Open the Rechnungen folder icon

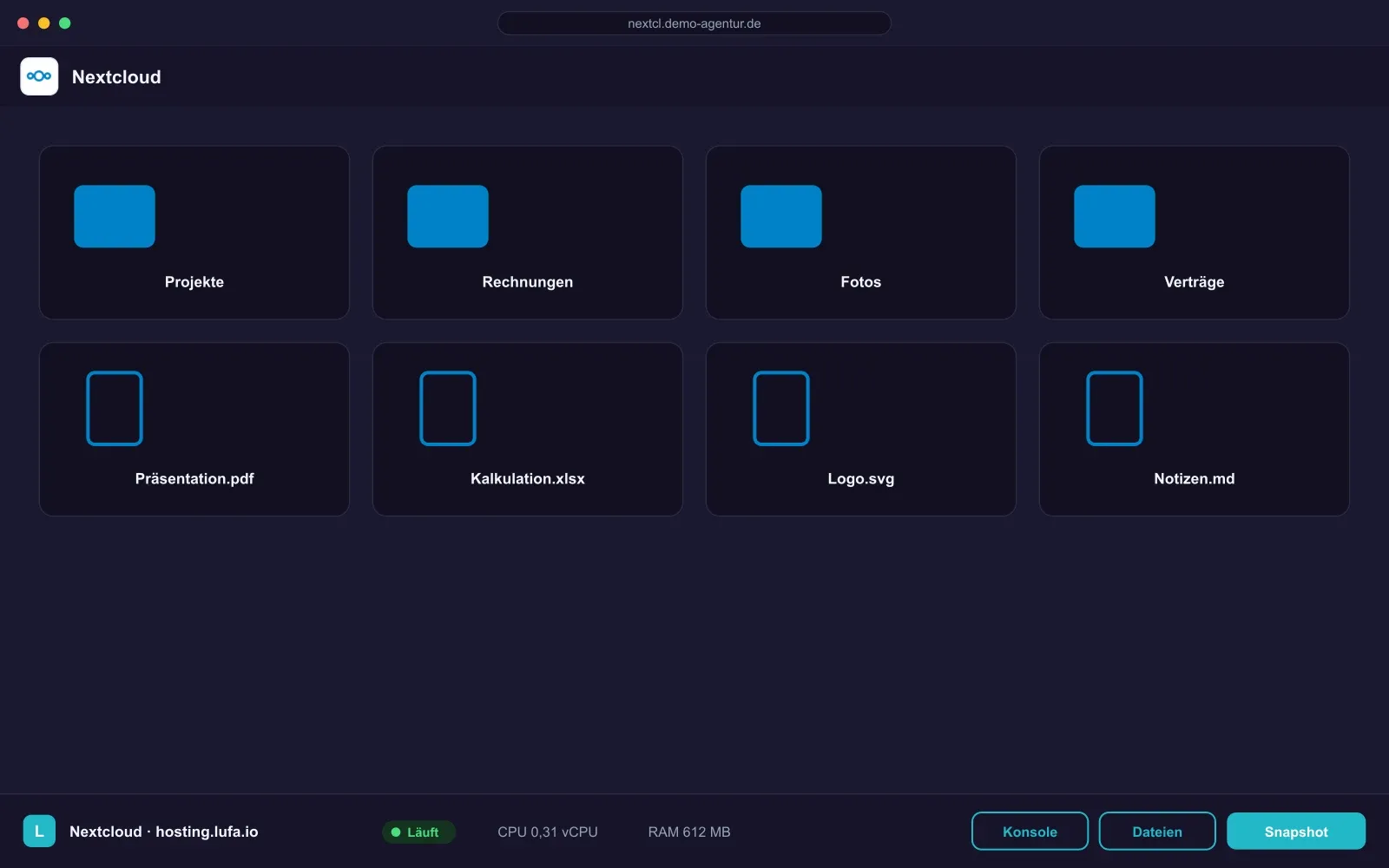coord(448,216)
